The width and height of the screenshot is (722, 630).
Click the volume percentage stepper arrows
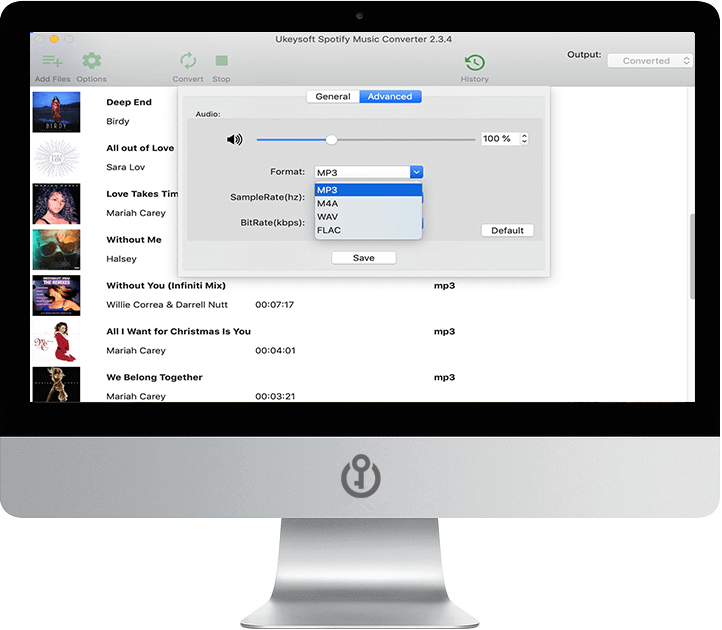click(x=524, y=139)
